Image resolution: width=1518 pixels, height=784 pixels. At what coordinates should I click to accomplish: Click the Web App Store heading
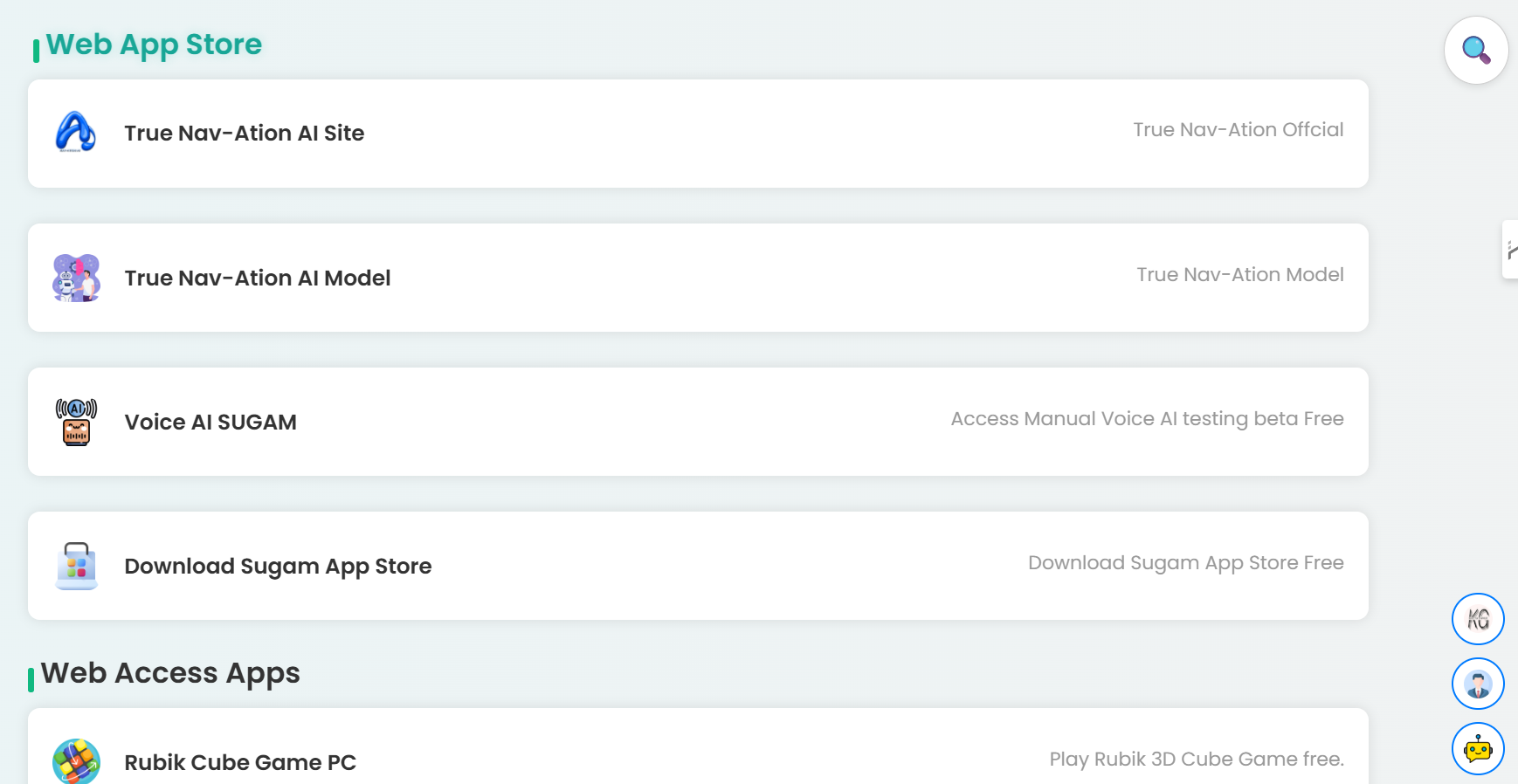[154, 45]
